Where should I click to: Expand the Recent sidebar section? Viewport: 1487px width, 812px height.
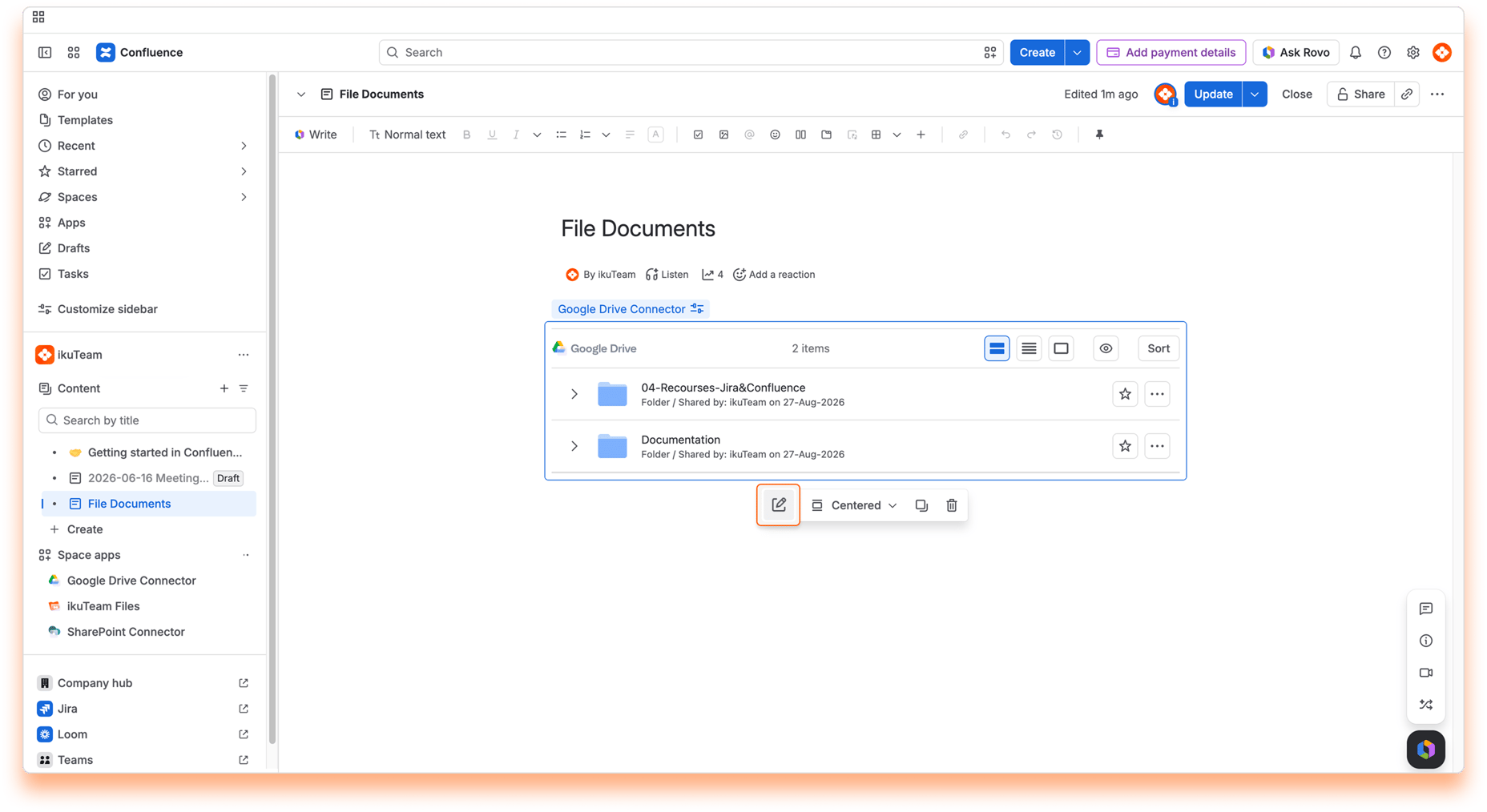coord(244,146)
